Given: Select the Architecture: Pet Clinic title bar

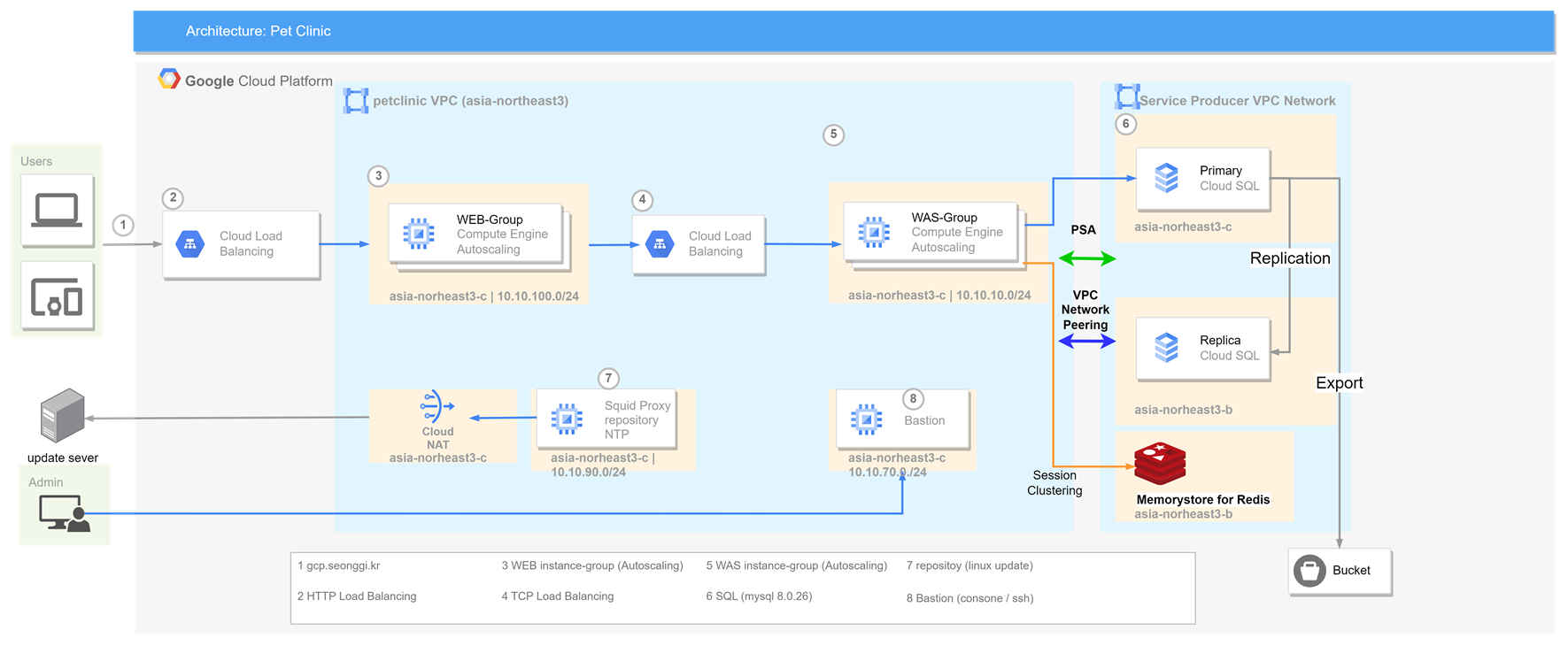Looking at the screenshot, I should click(x=844, y=31).
